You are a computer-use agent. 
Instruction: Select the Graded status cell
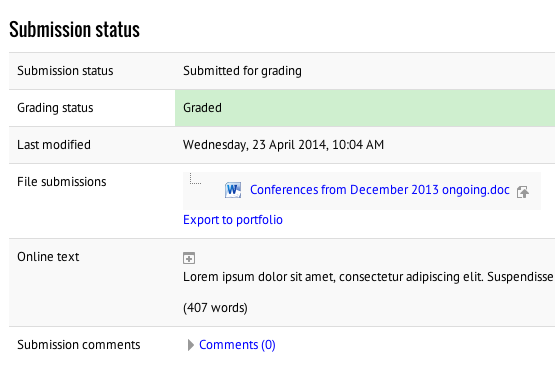[x=365, y=108]
